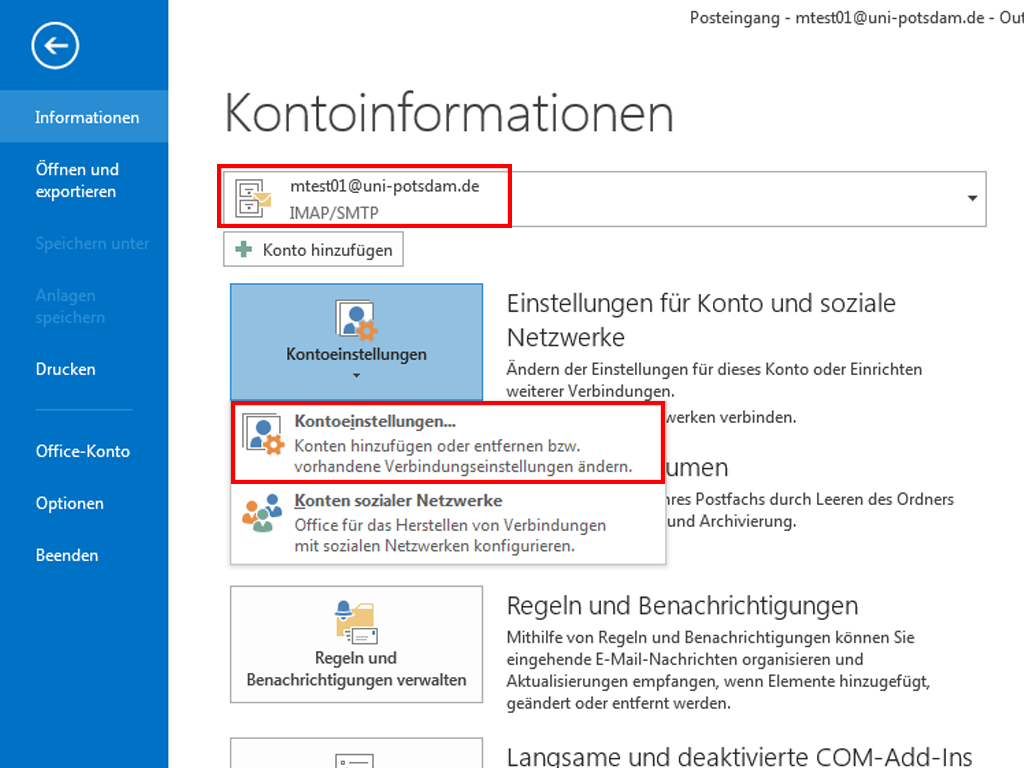Collapse the Kontoeinstellungen dropdown arrow
The height and width of the screenshot is (768, 1024).
tap(356, 377)
